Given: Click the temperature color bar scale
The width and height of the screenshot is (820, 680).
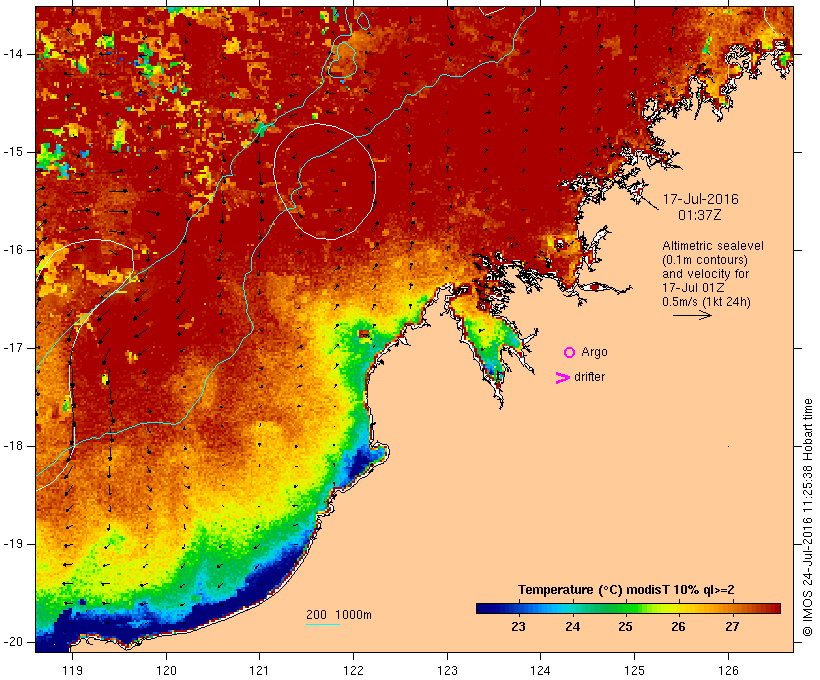Looking at the screenshot, I should pyautogui.click(x=628, y=608).
